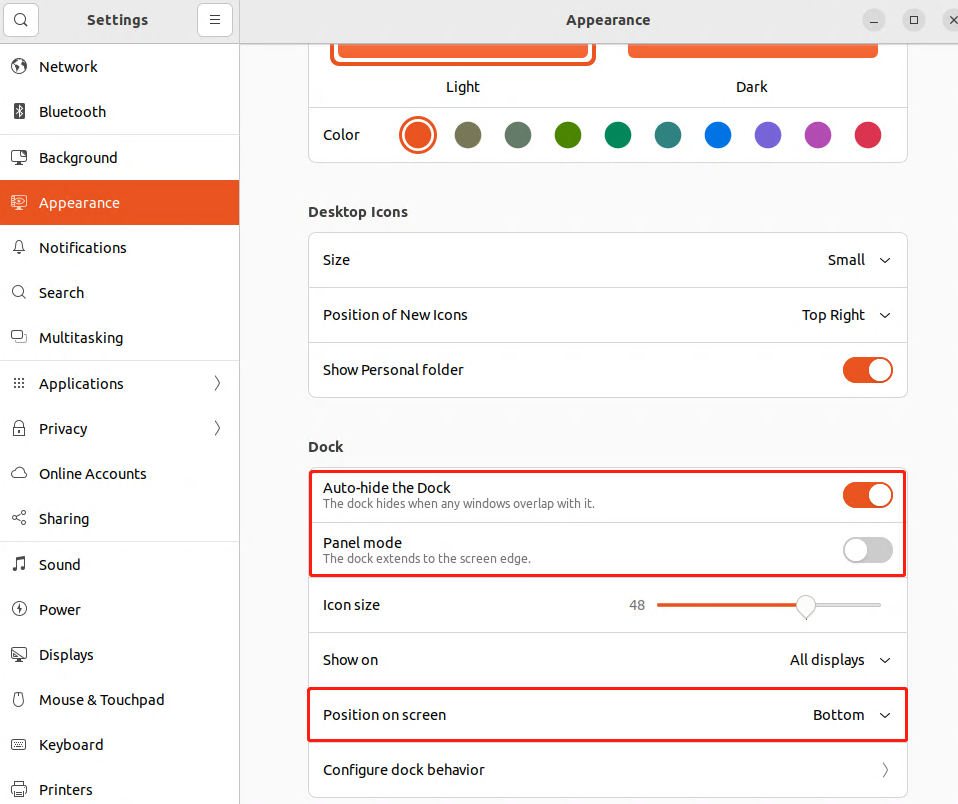Click the Icon size value 48
958x804 pixels.
point(637,605)
